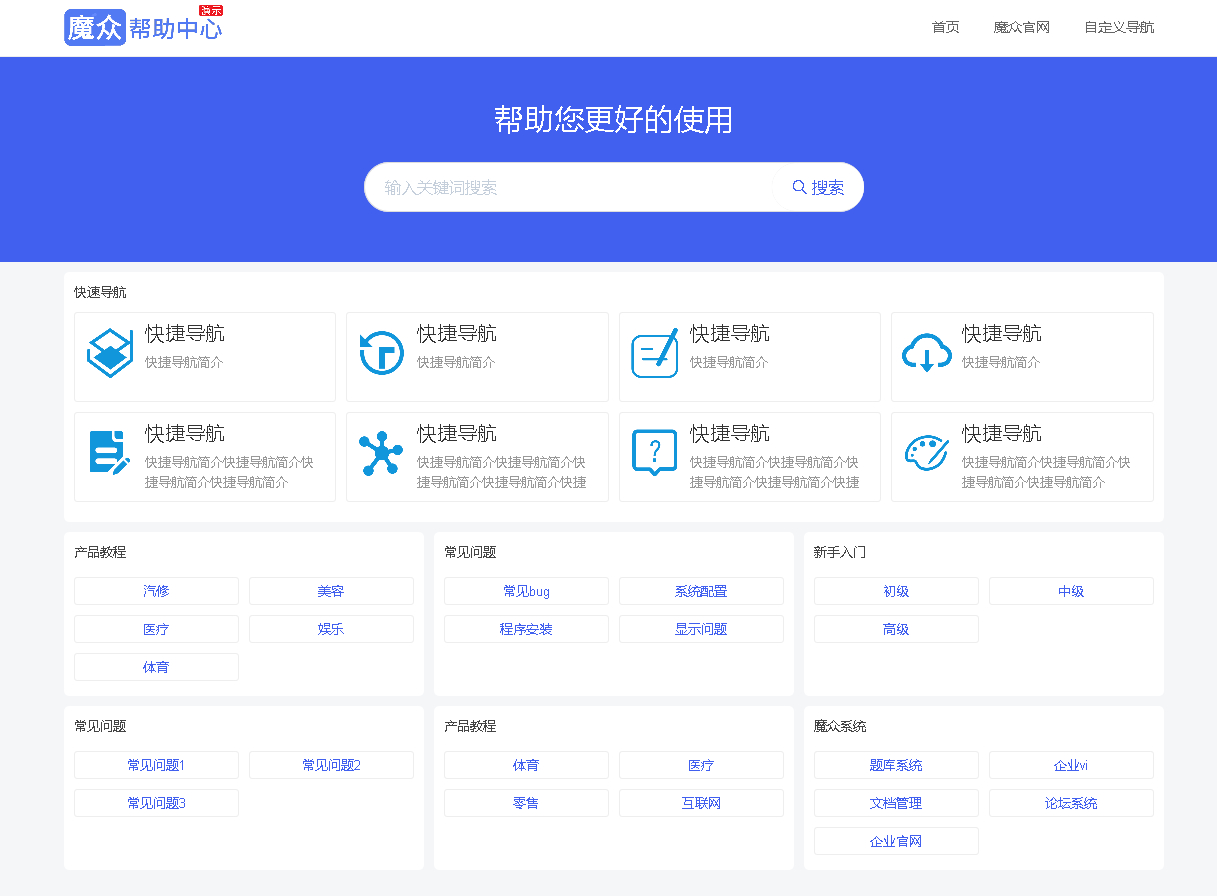1217x896 pixels.
Task: Click the 魔众系统 section heading
Action: (x=840, y=726)
